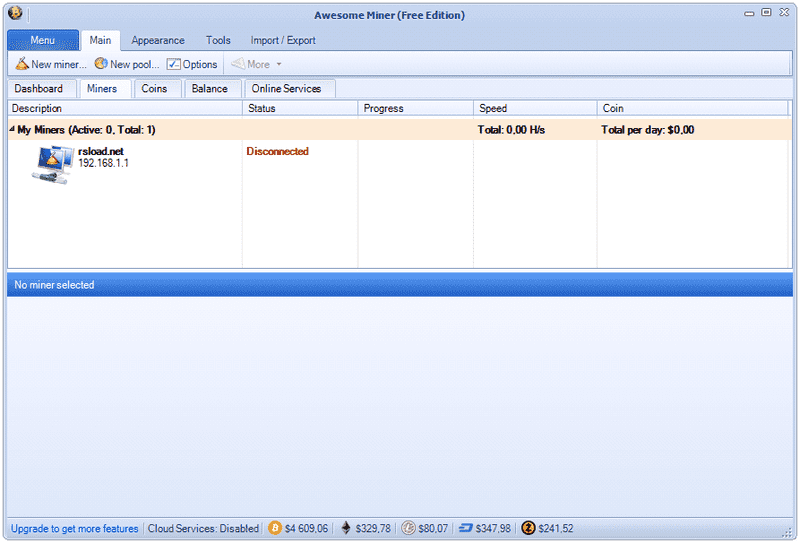Image resolution: width=800 pixels, height=543 pixels.
Task: Open the Tools ribbon tab
Action: tap(218, 40)
